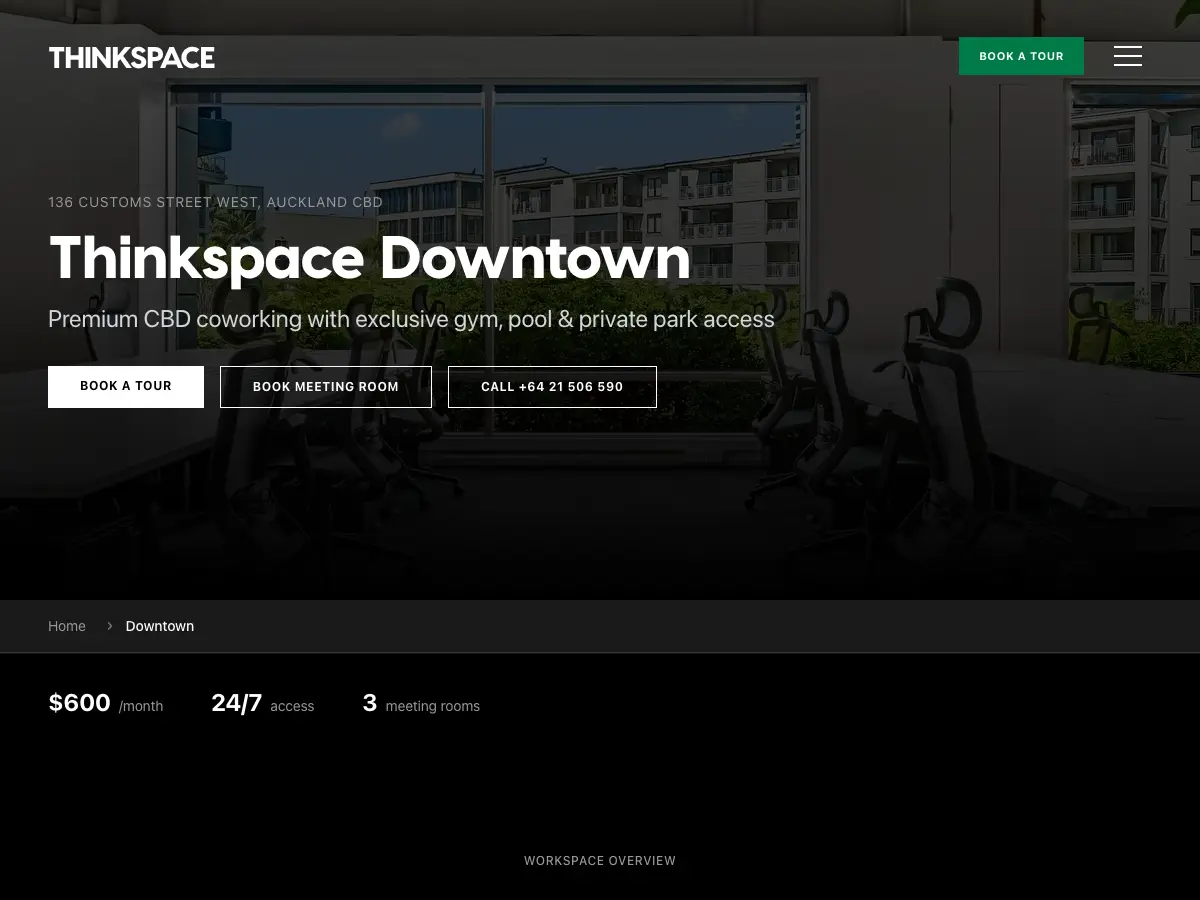
Task: Click the Thinkspace Downtown heading
Action: pyautogui.click(x=370, y=258)
